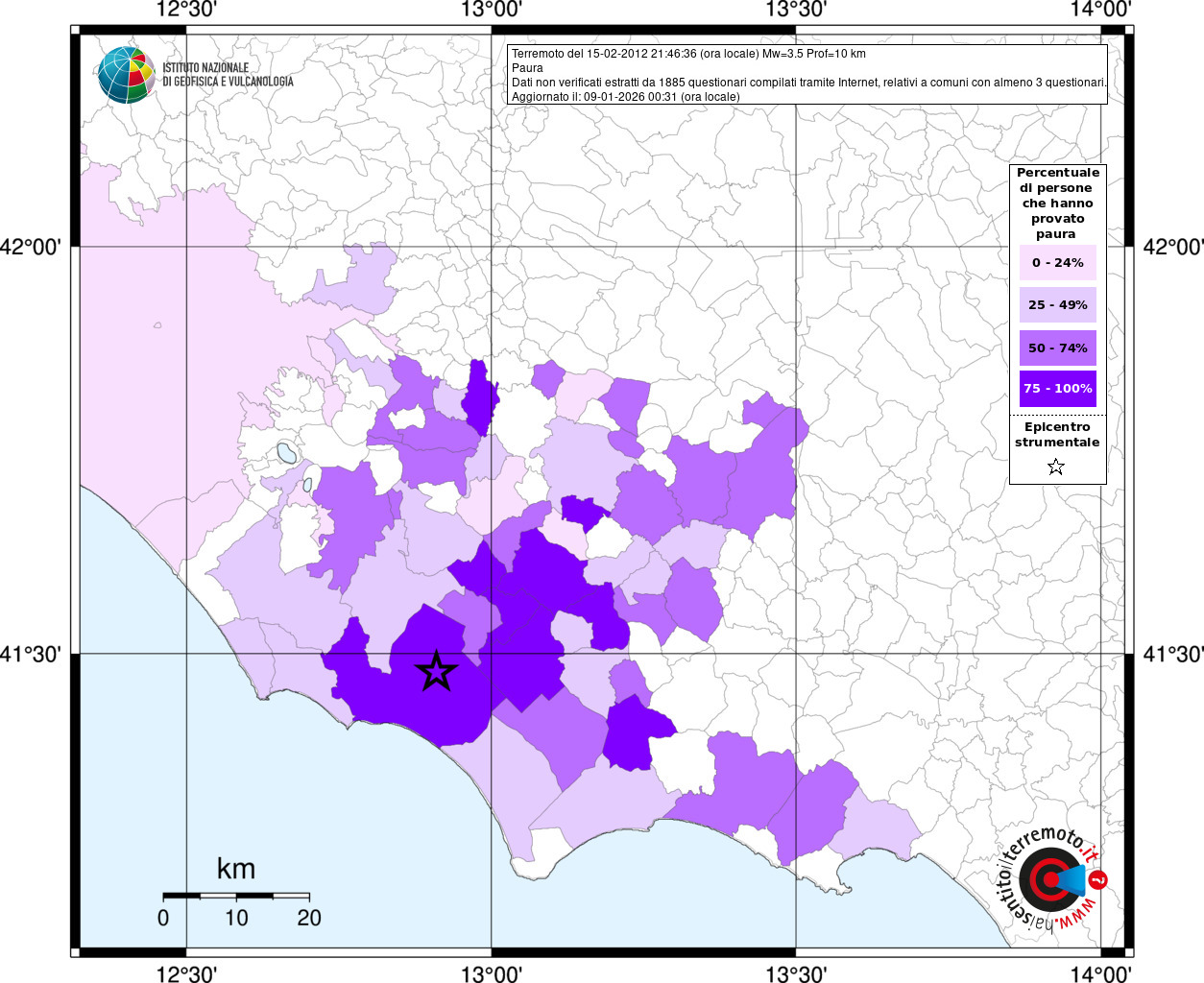
Task: Select the 25 - 49% legend swatch
Action: click(1058, 304)
